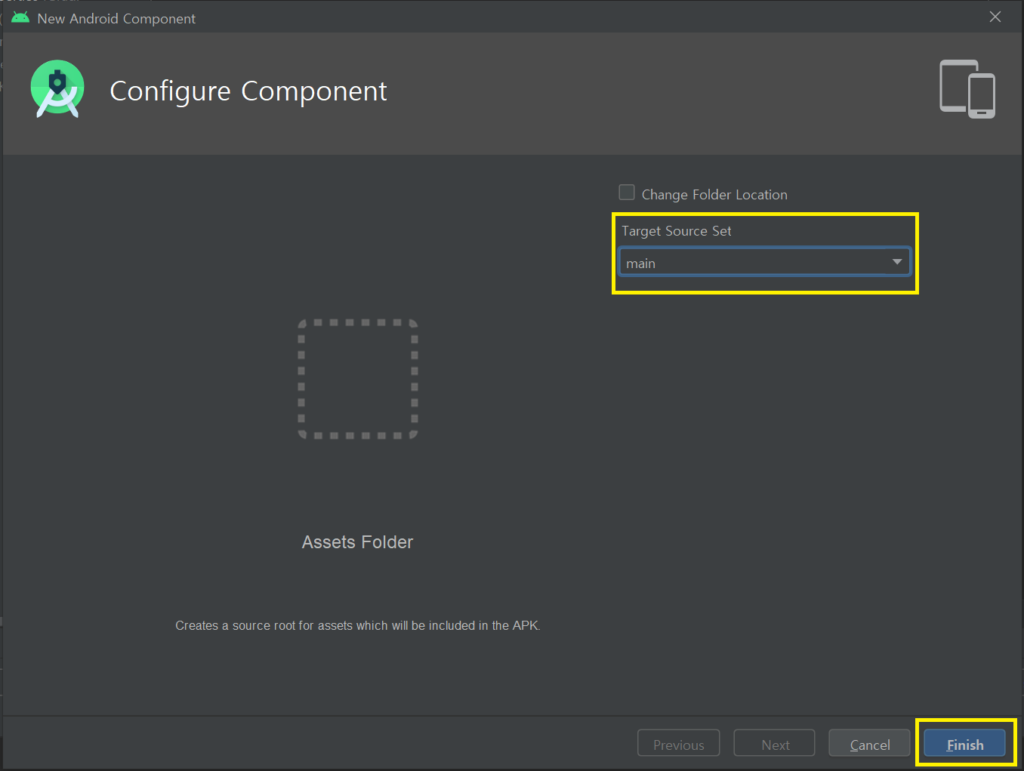Click the Target Source Set label
Screen dimensions: 1024x771
click(x=676, y=231)
